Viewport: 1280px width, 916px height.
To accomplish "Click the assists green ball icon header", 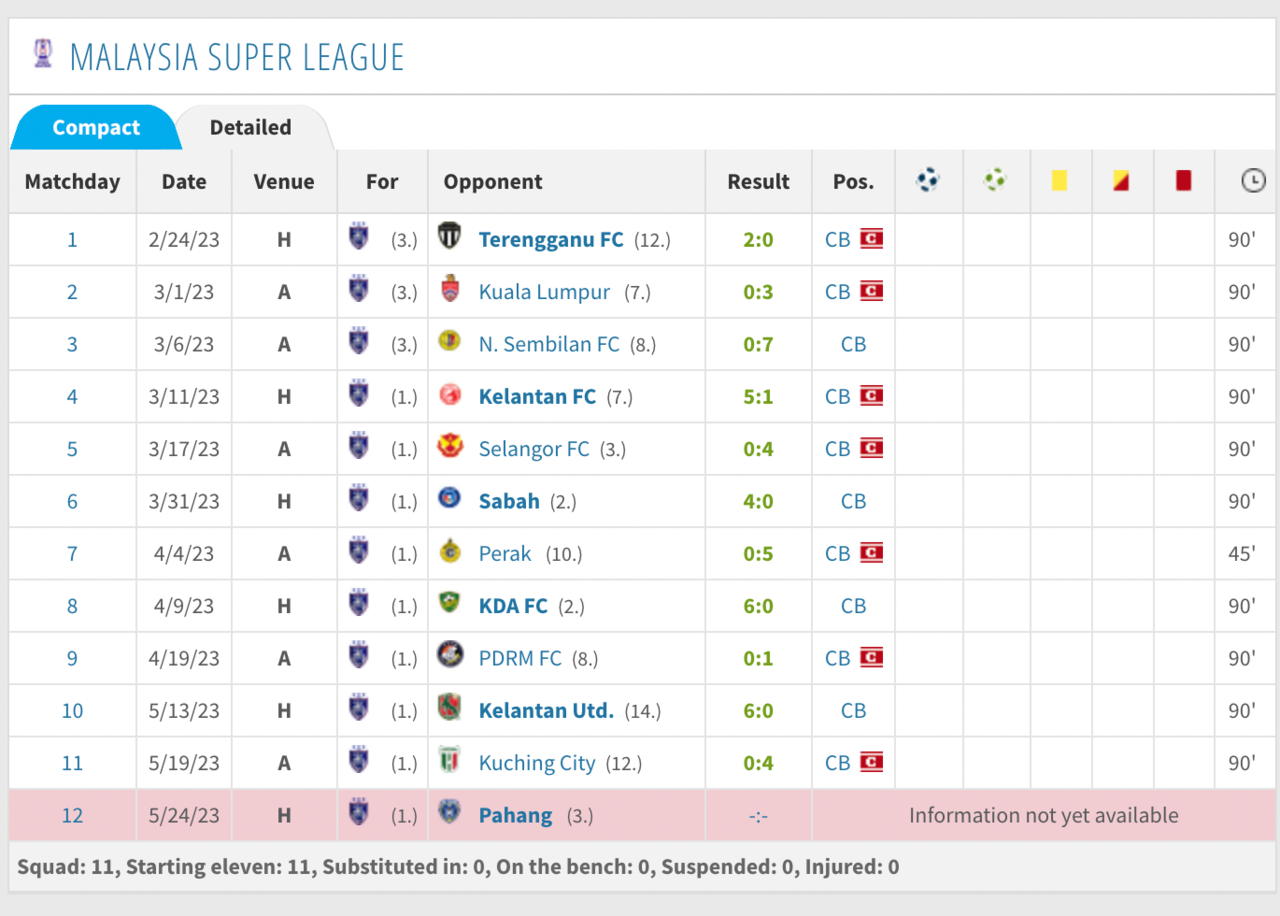I will point(995,181).
